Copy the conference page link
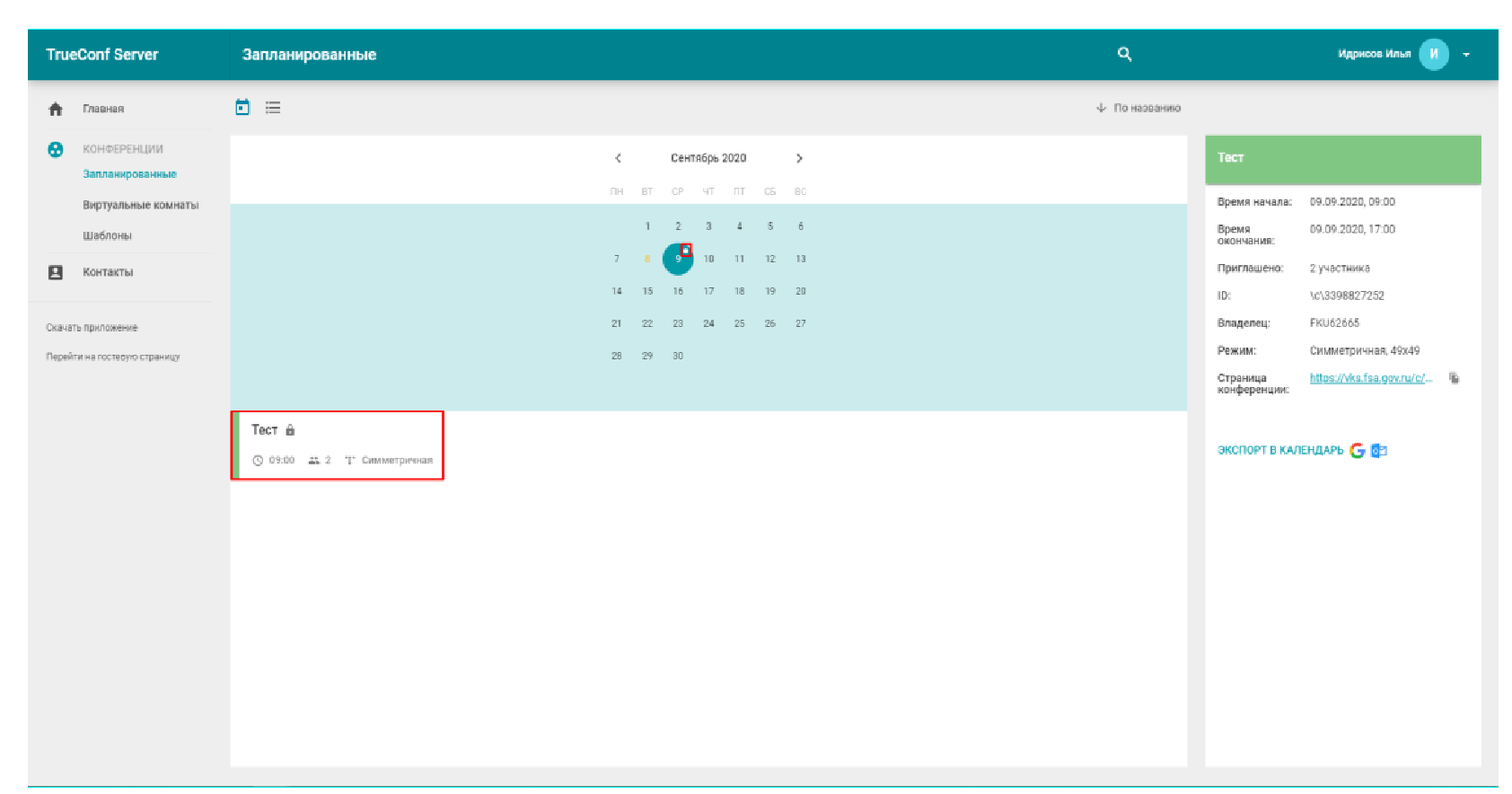1512x794 pixels. (x=1454, y=378)
